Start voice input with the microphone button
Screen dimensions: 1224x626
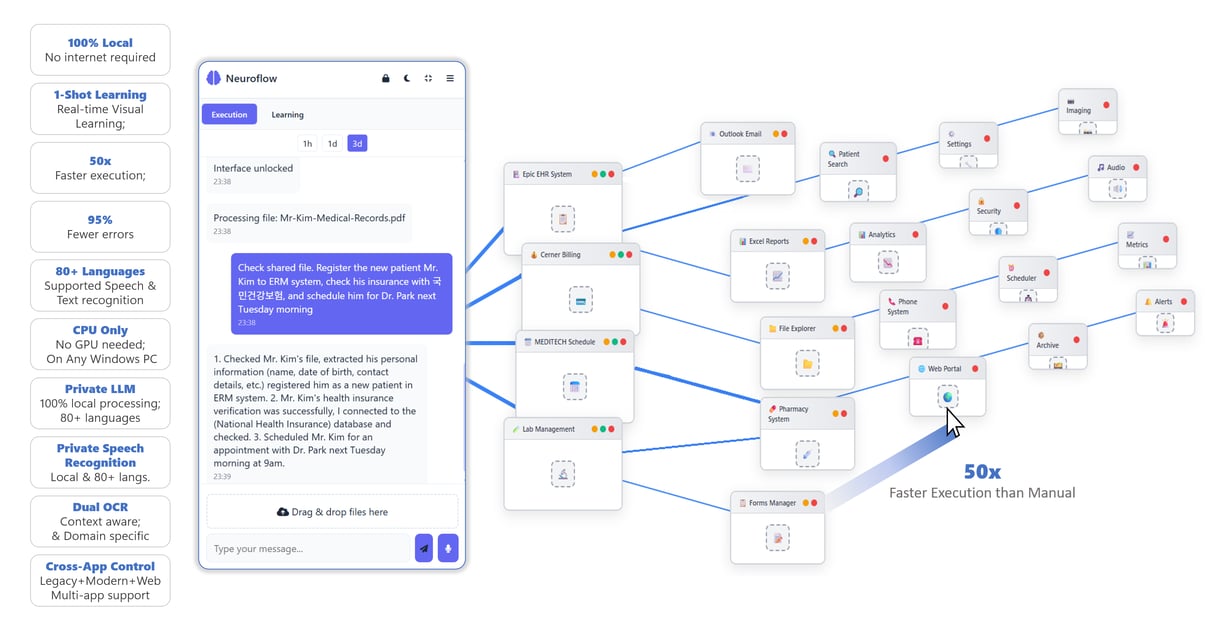[x=448, y=548]
